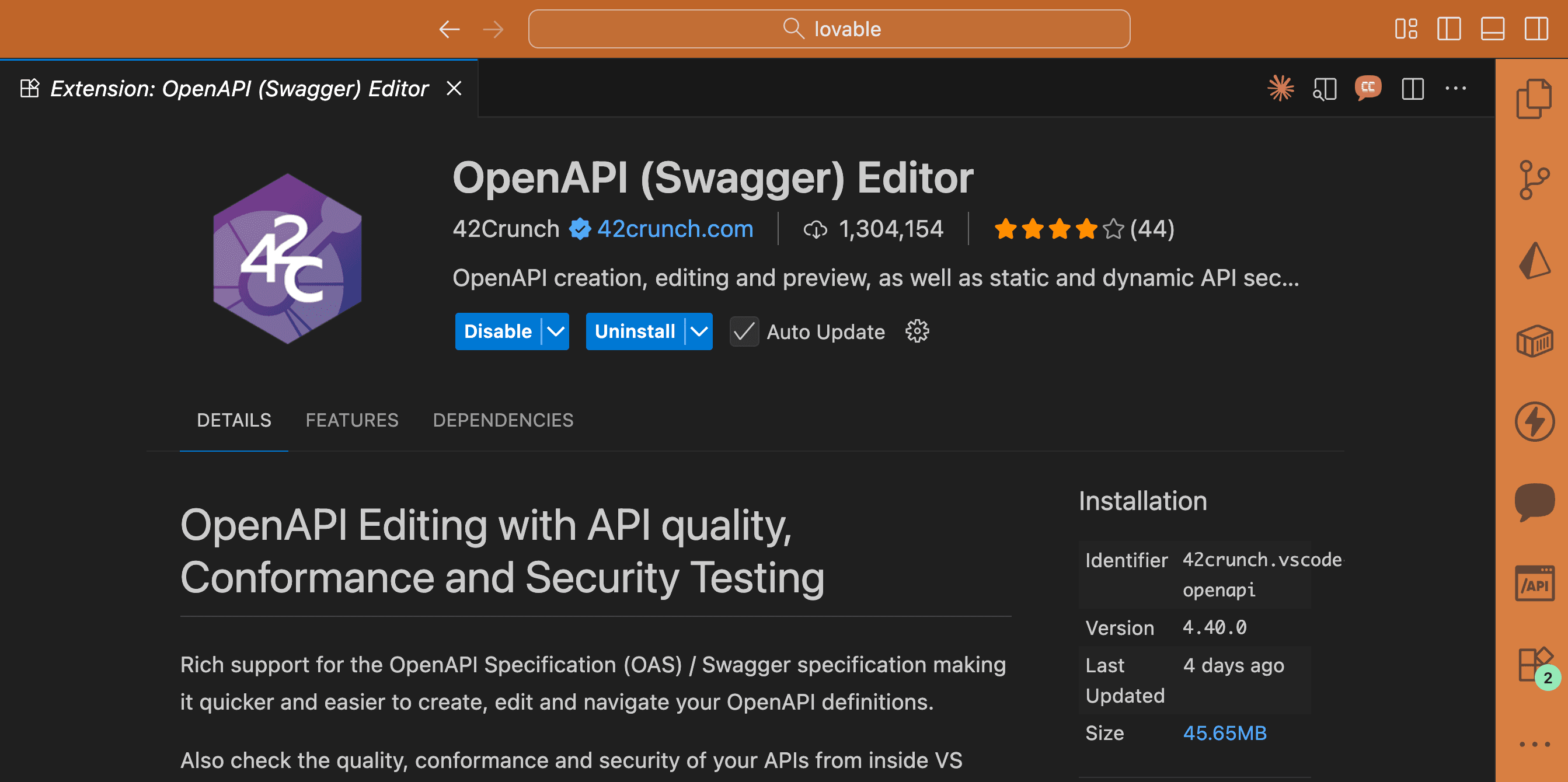Screen dimensions: 1568x782
Task: Open the Claude starburst icon in the editor toolbar
Action: pyautogui.click(x=1280, y=88)
